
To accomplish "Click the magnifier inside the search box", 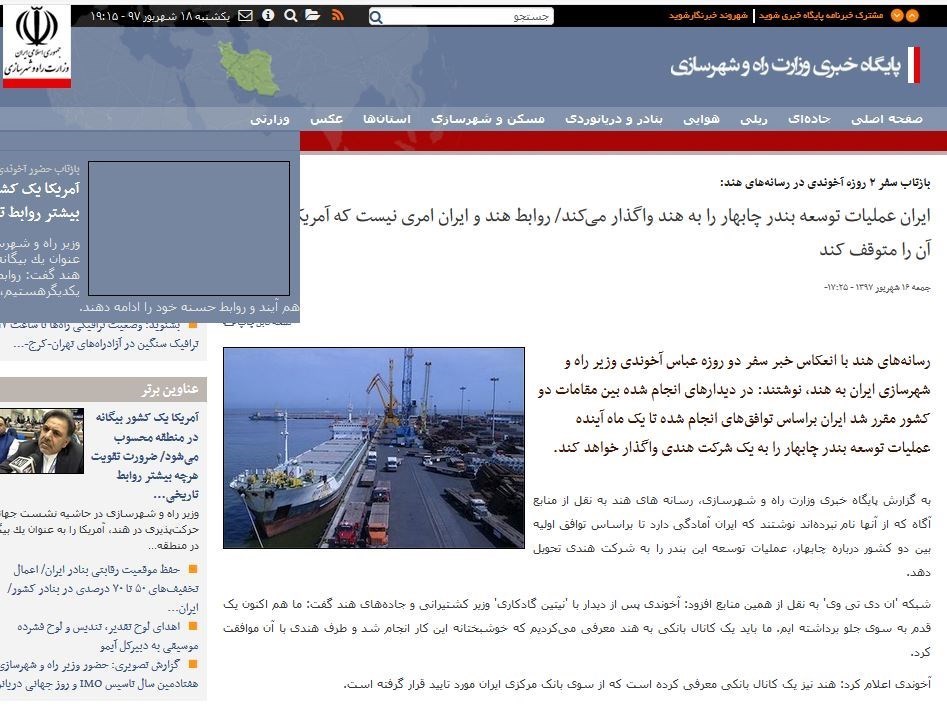I will 377,17.
